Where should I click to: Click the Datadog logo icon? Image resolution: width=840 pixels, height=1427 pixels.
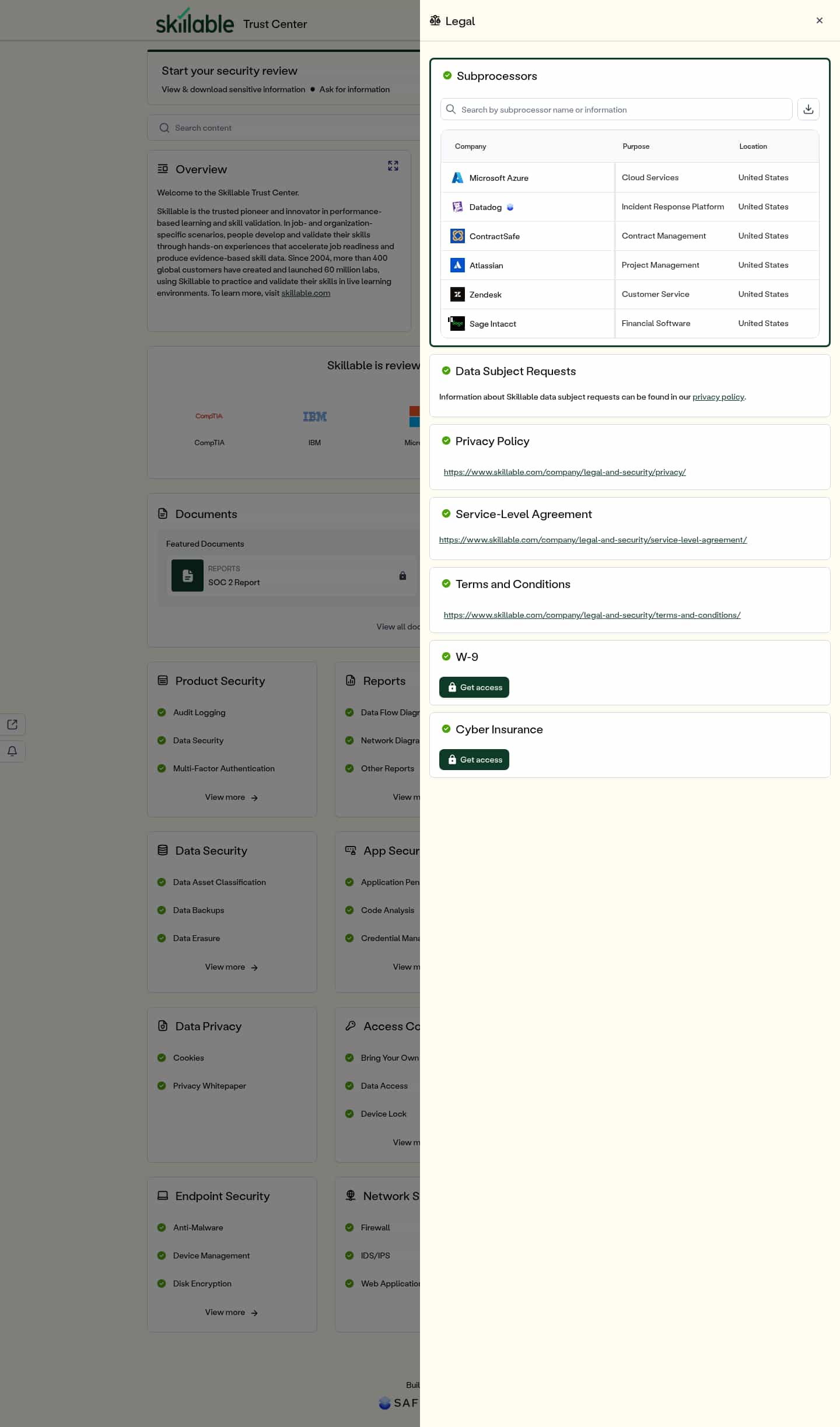pyautogui.click(x=457, y=207)
